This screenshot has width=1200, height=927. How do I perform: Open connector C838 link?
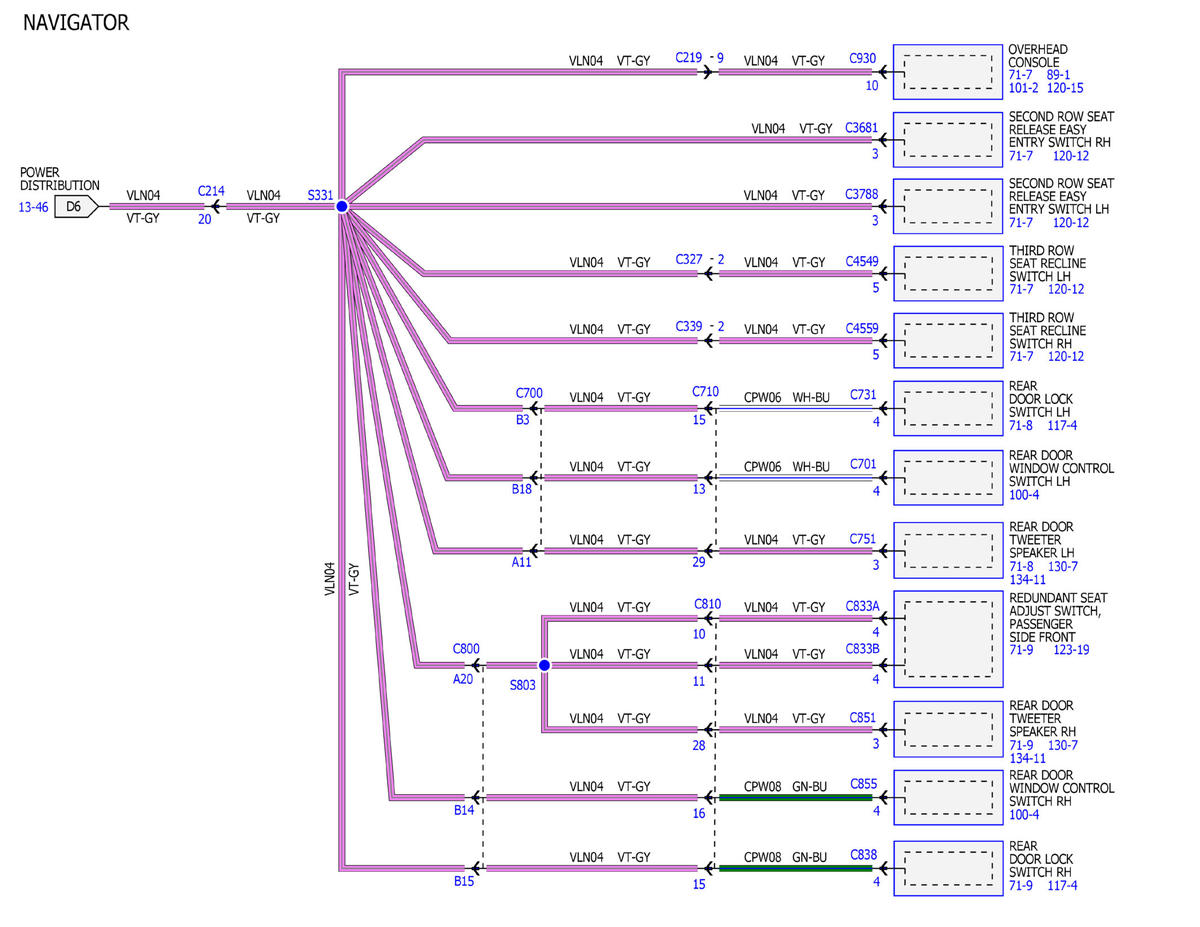coord(863,854)
